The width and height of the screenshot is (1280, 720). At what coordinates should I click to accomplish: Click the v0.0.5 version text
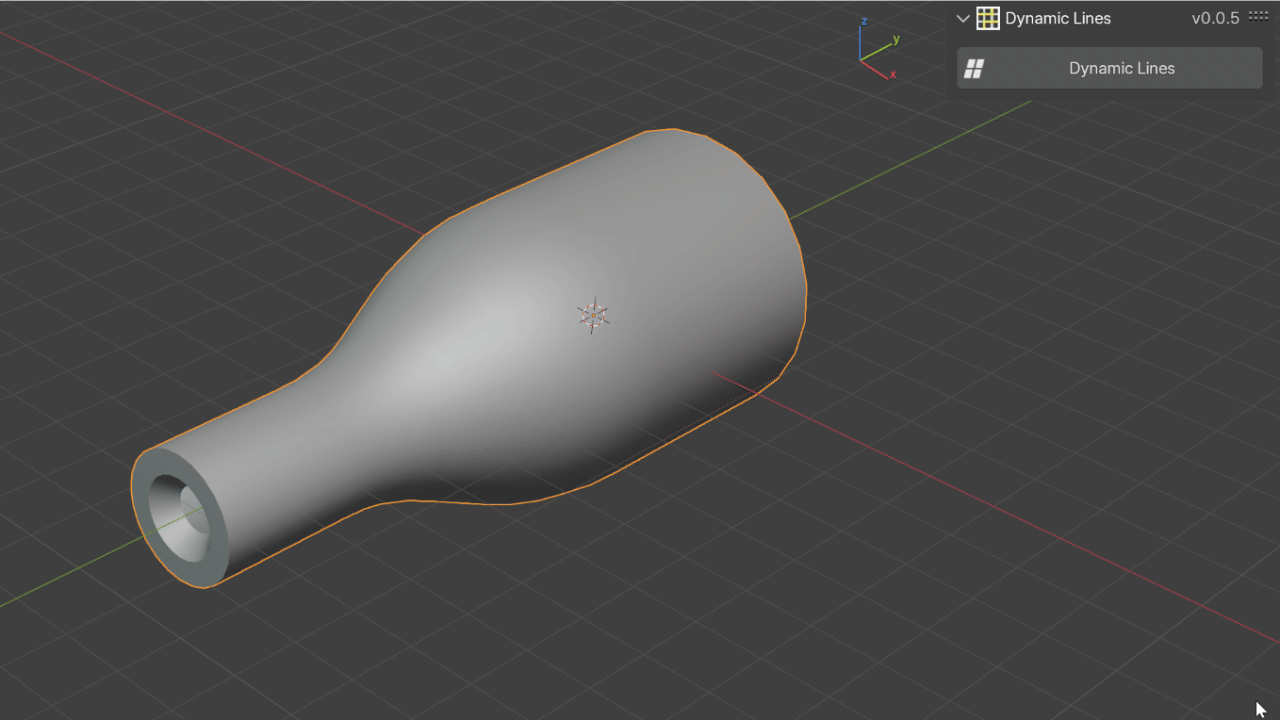click(1215, 18)
